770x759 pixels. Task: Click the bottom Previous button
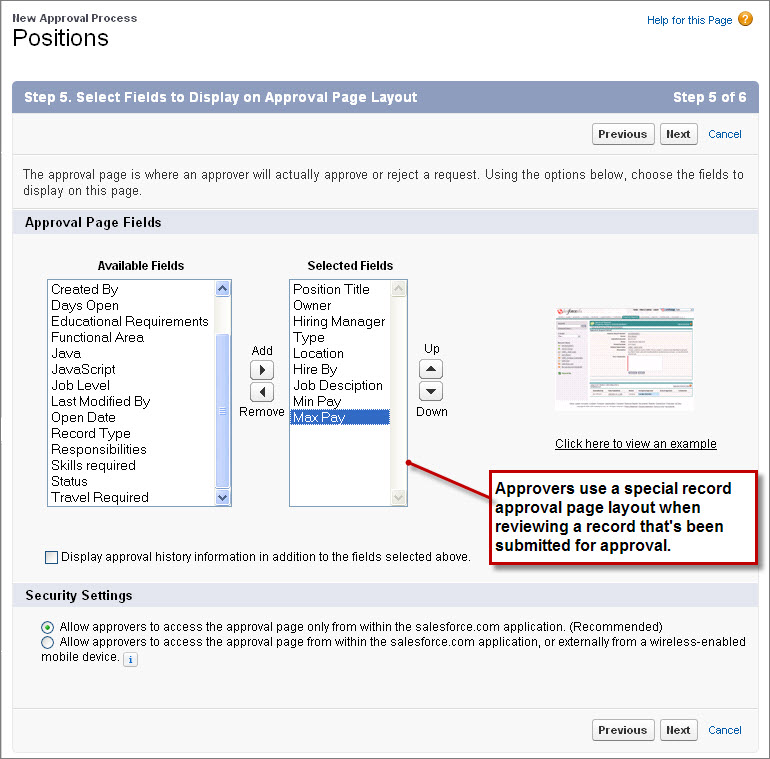tap(623, 730)
